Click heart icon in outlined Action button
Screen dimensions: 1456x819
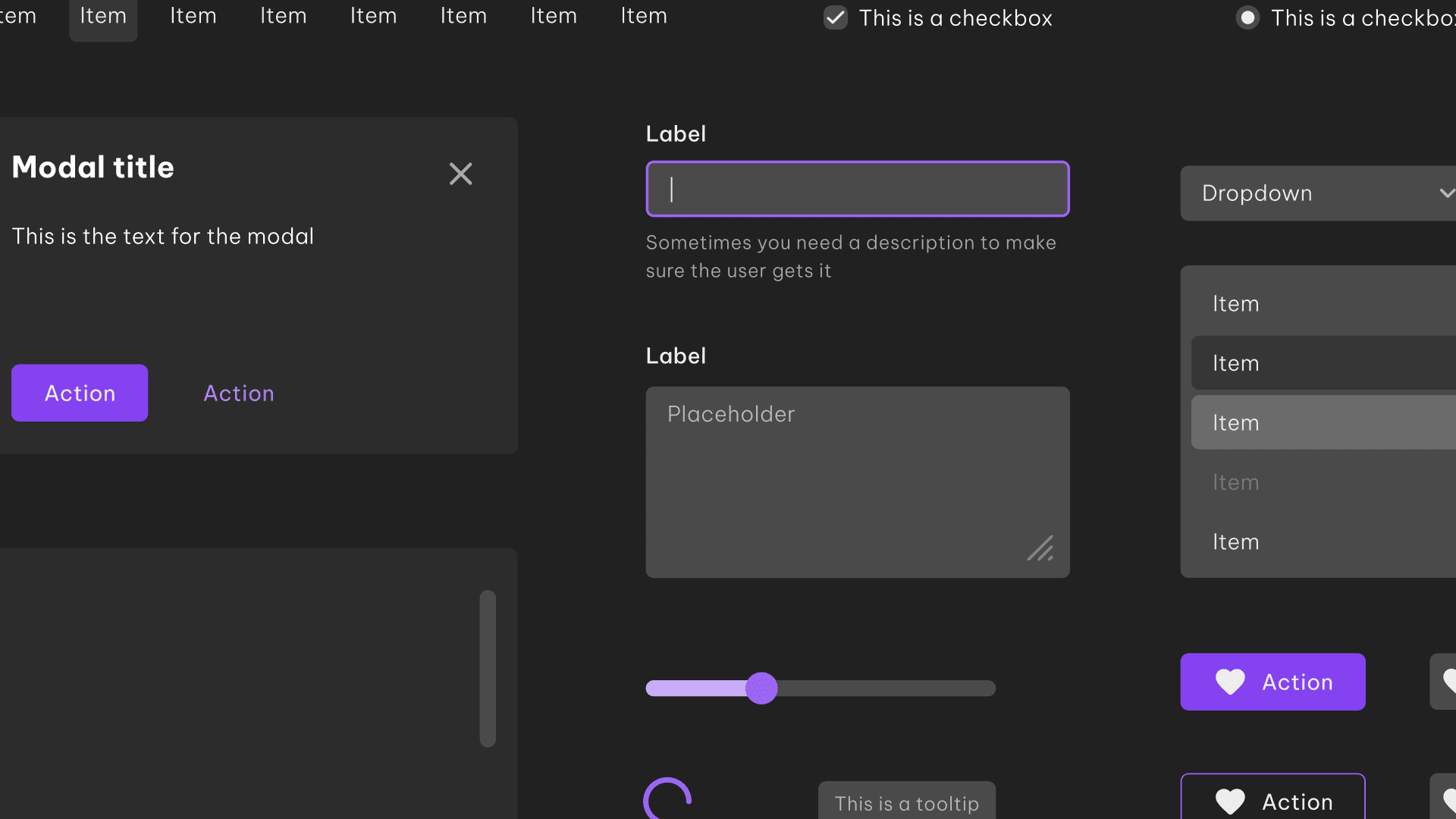pos(1230,801)
